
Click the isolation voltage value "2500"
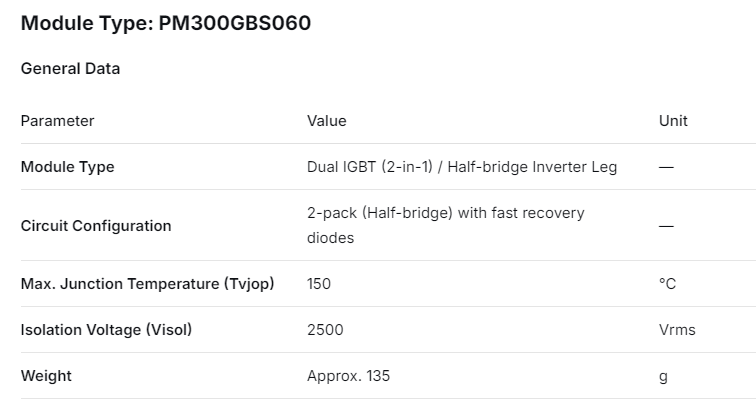click(x=324, y=330)
